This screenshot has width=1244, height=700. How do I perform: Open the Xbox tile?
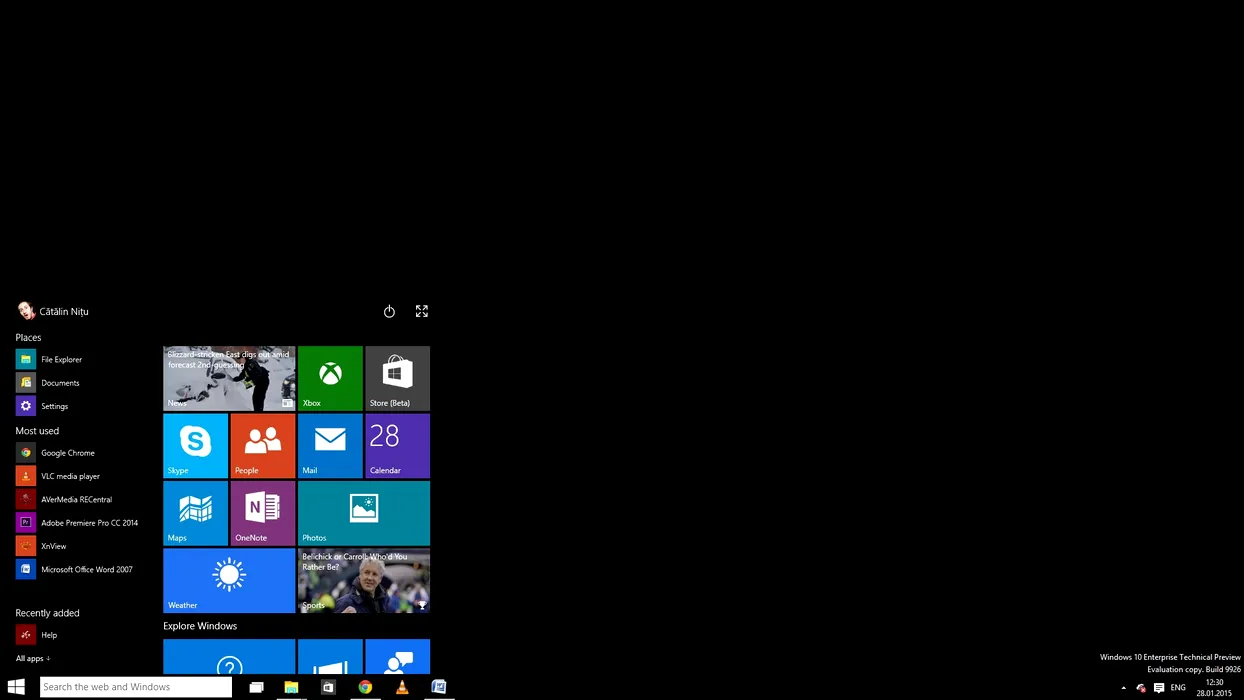tap(330, 378)
